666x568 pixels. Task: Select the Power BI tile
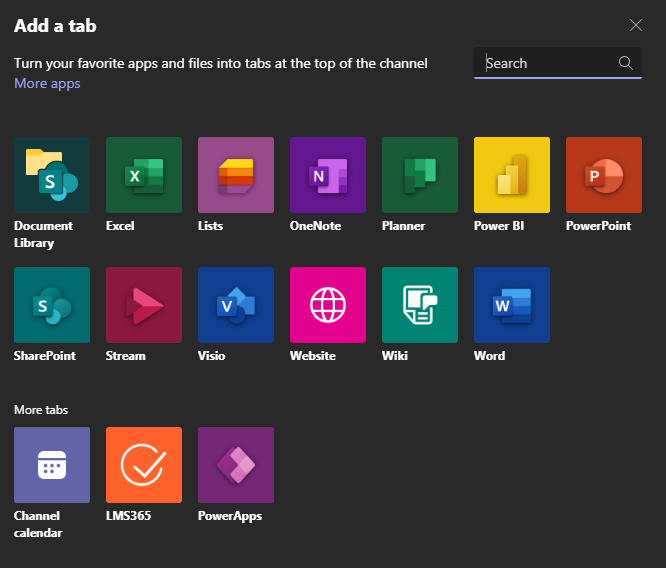point(512,175)
